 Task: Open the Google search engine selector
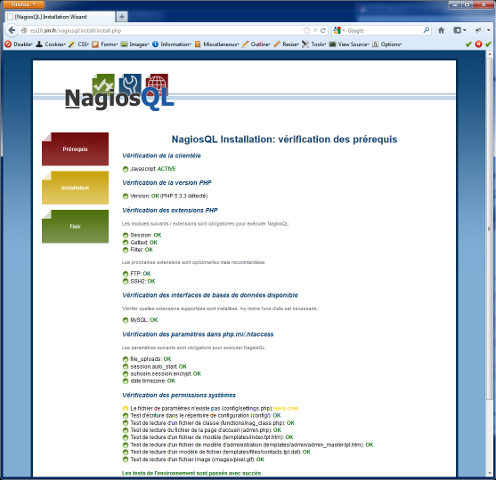pyautogui.click(x=339, y=30)
